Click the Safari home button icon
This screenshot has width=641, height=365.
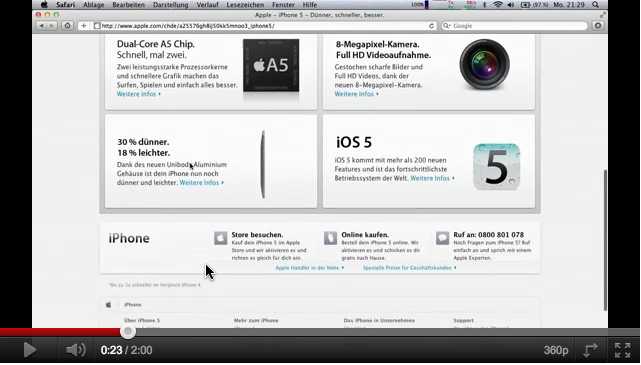67,26
